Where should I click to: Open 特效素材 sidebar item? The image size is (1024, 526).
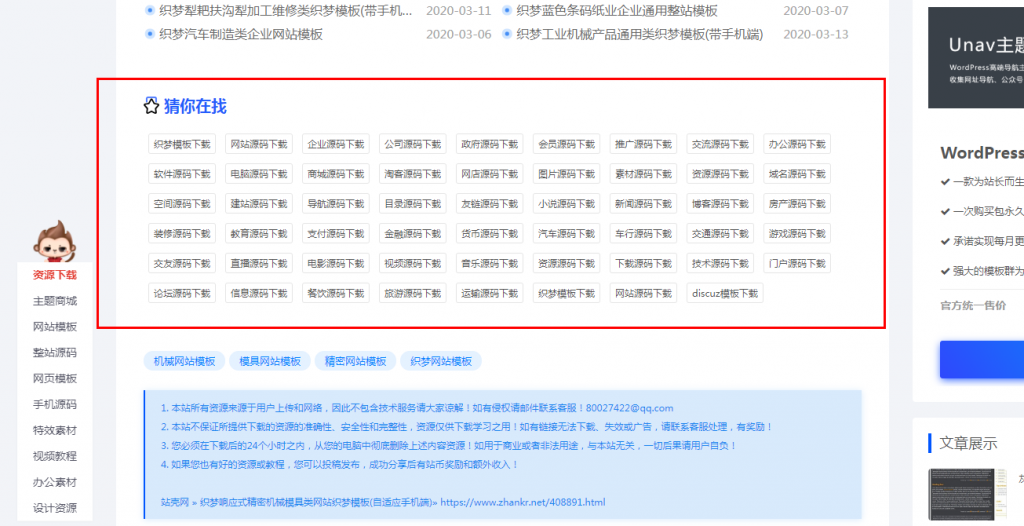[x=55, y=431]
